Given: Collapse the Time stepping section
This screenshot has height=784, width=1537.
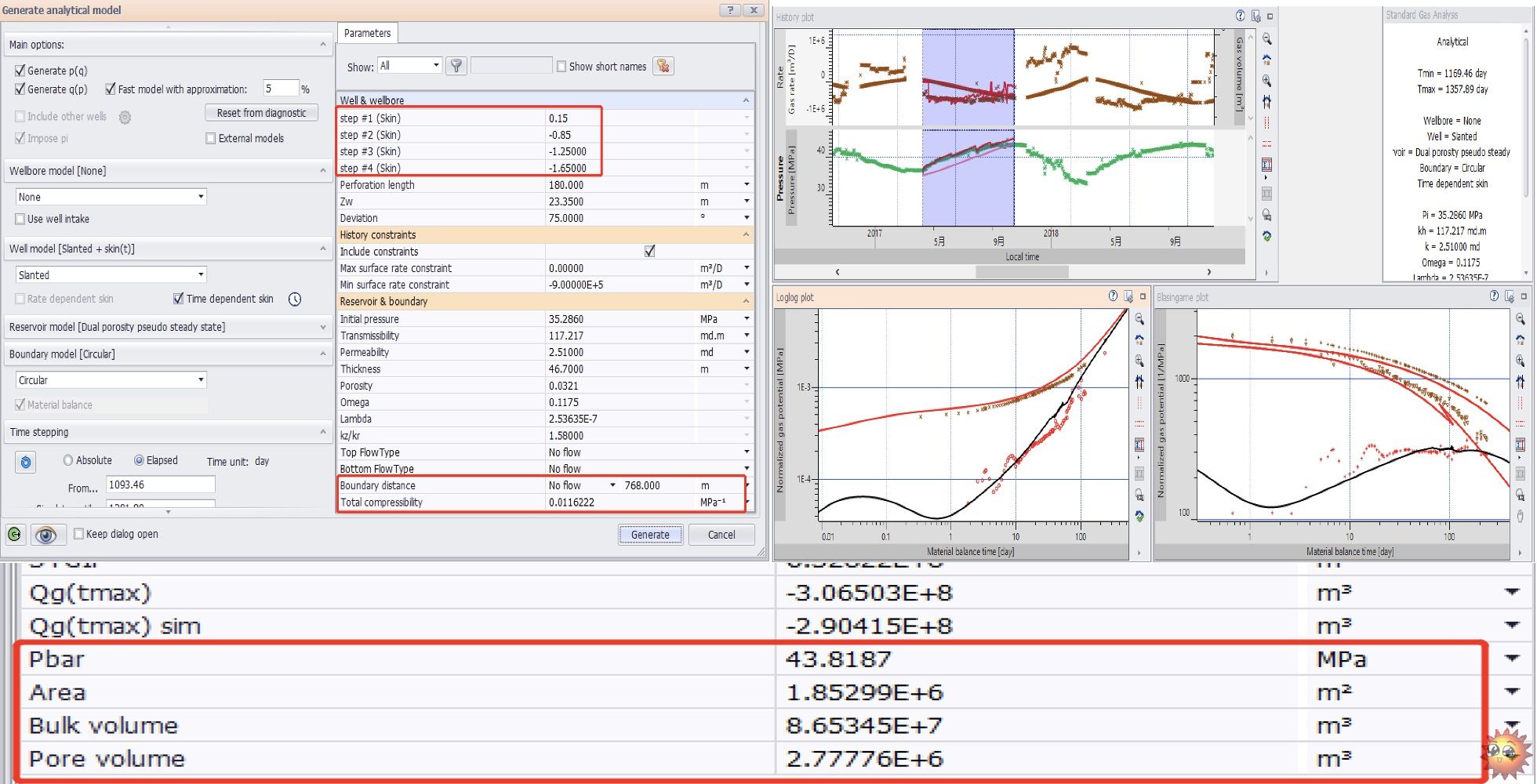Looking at the screenshot, I should (x=323, y=432).
